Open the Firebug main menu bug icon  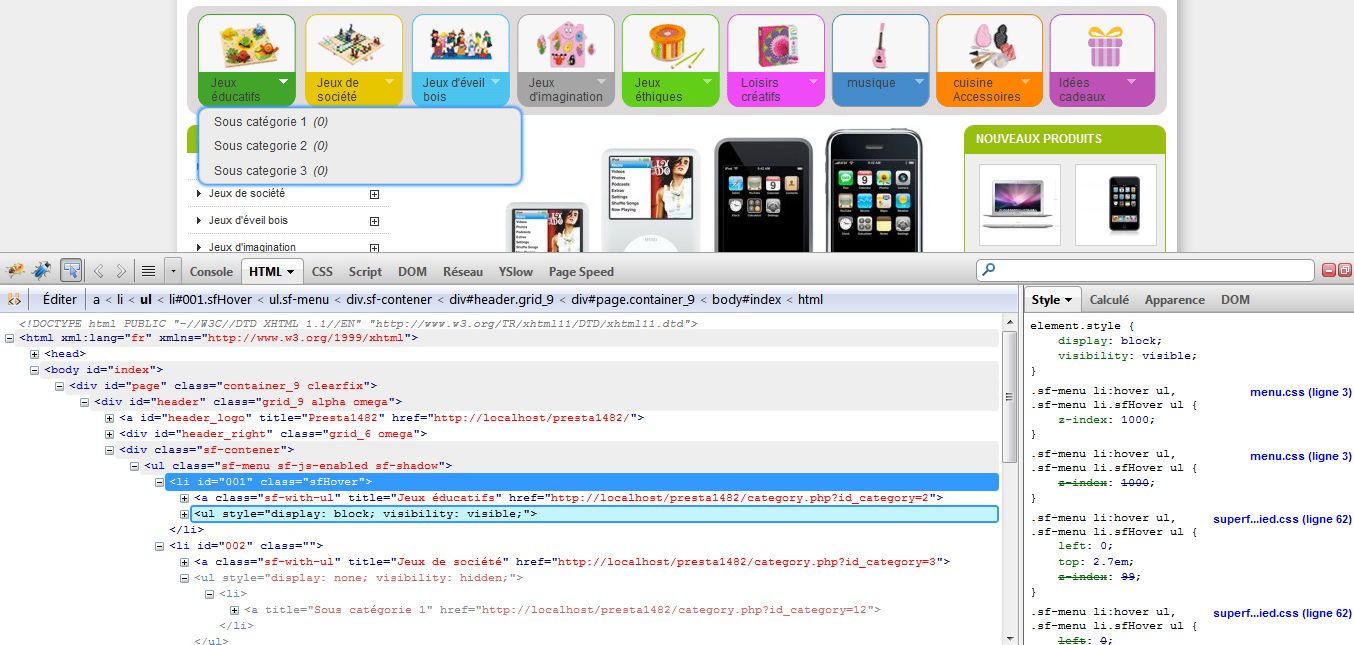tap(16, 271)
